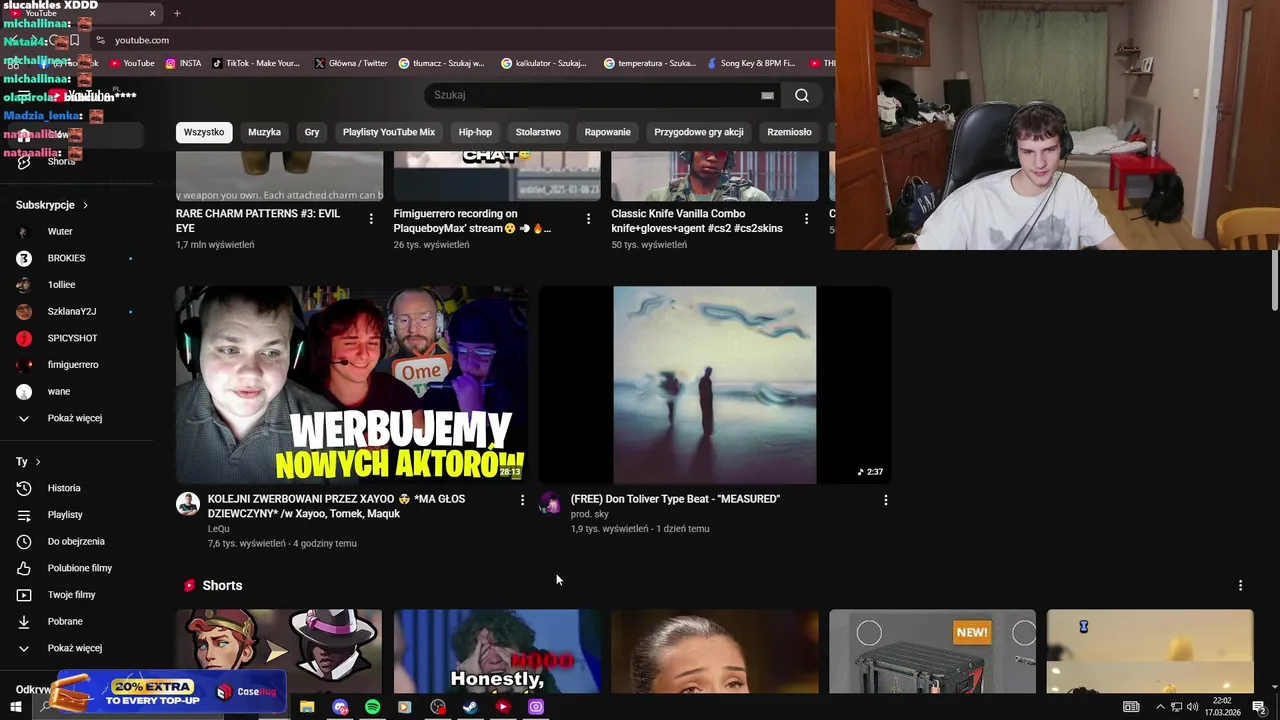Open options menu for Fimiguerrero recording video
The height and width of the screenshot is (720, 1280).
coord(588,219)
